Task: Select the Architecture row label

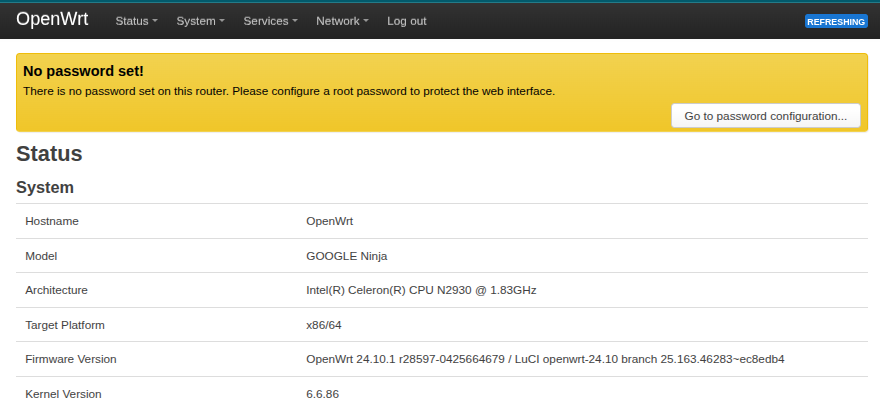Action: tap(56, 290)
